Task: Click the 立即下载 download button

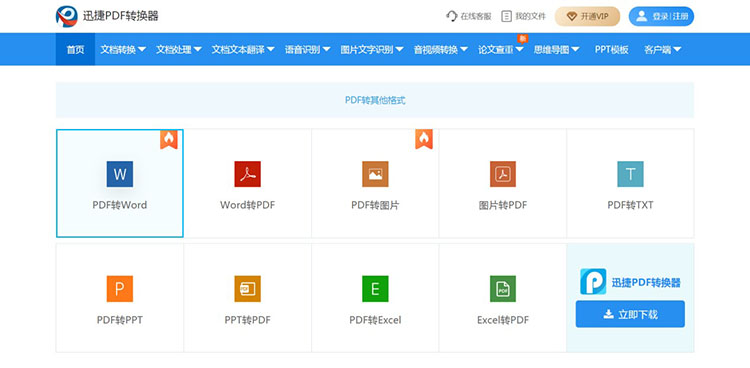Action: pyautogui.click(x=630, y=314)
